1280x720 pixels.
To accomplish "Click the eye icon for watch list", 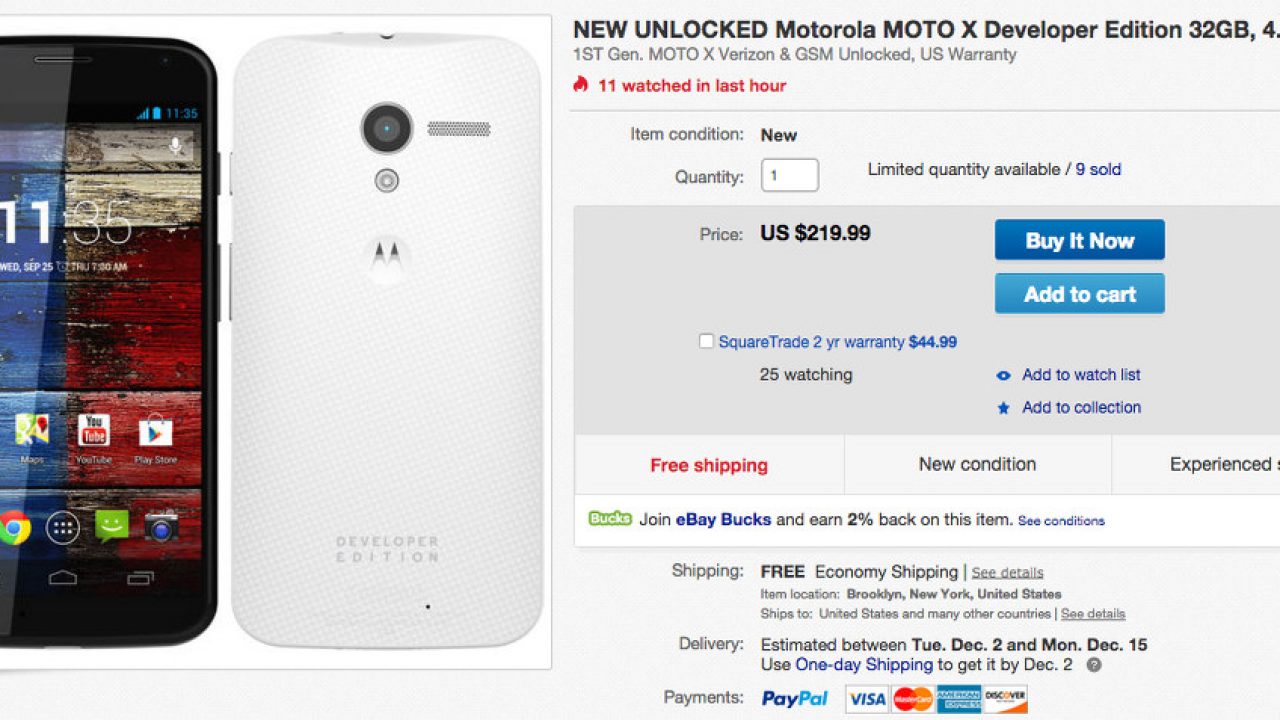I will [x=1003, y=376].
